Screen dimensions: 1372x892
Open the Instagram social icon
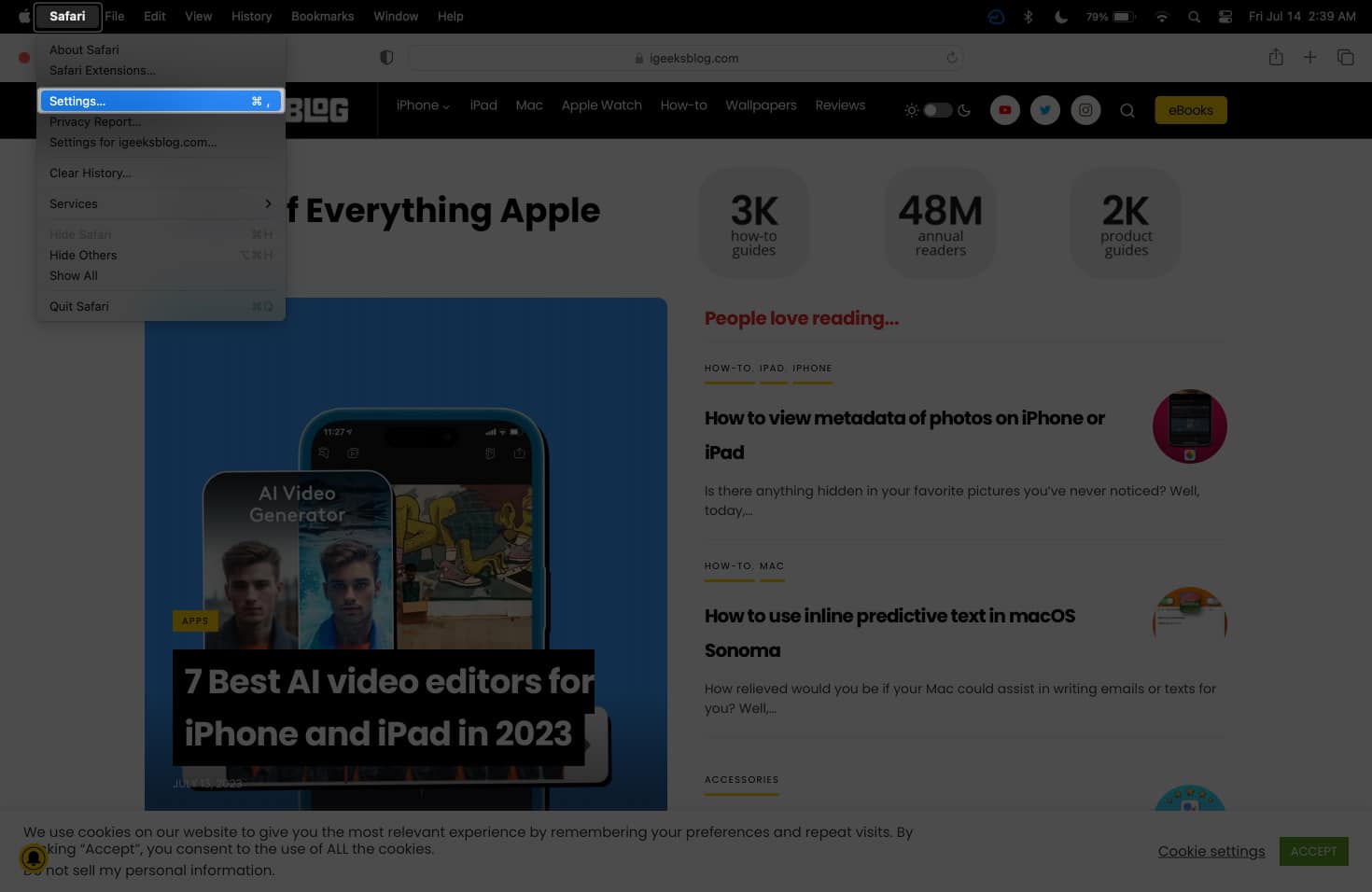(1085, 110)
